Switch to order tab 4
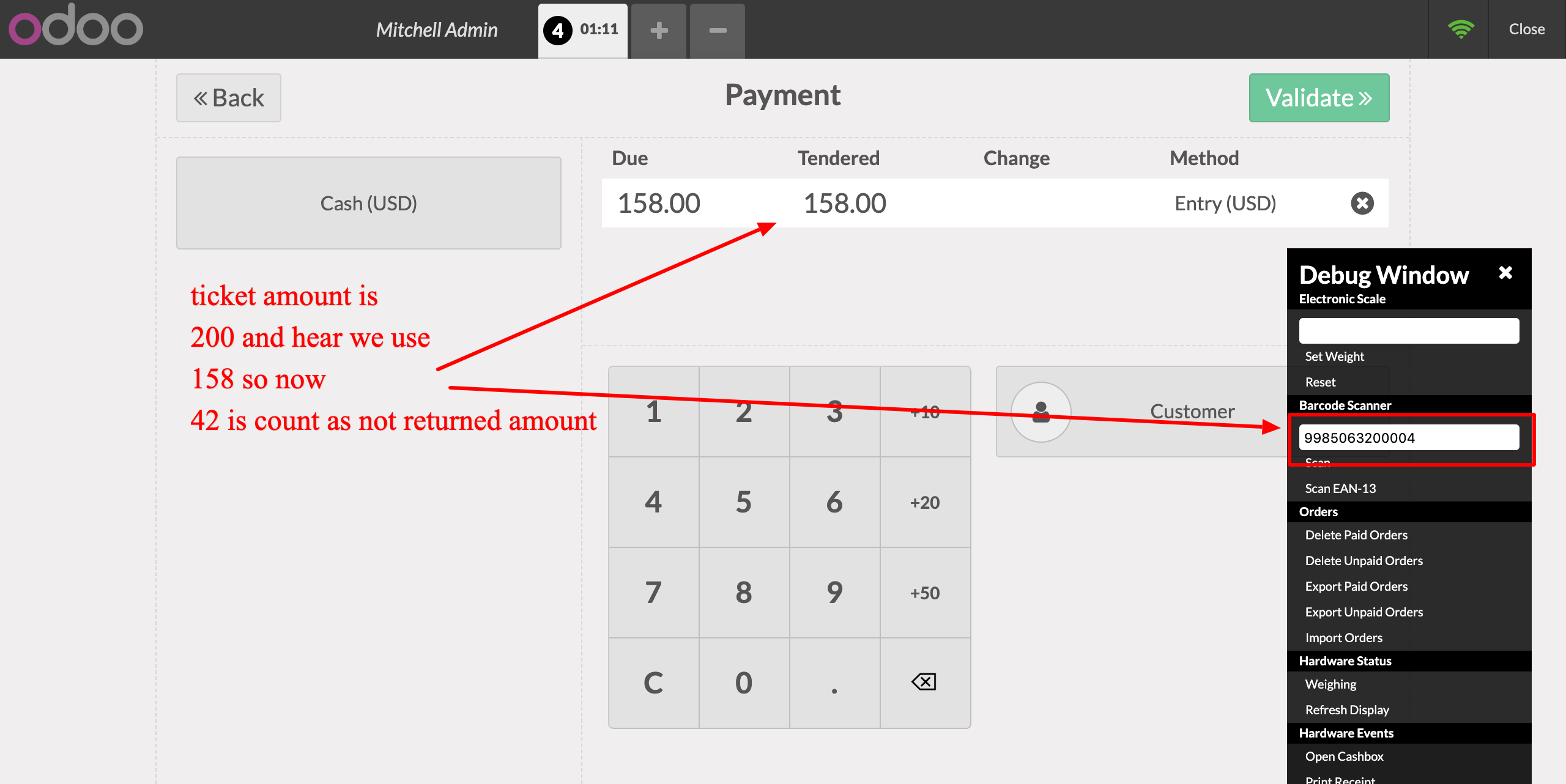 pyautogui.click(x=582, y=30)
